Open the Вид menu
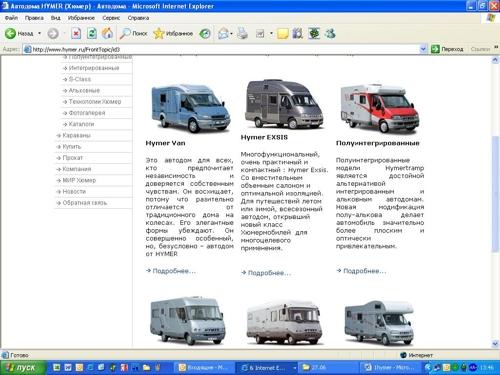This screenshot has height=375, width=500. [56, 18]
